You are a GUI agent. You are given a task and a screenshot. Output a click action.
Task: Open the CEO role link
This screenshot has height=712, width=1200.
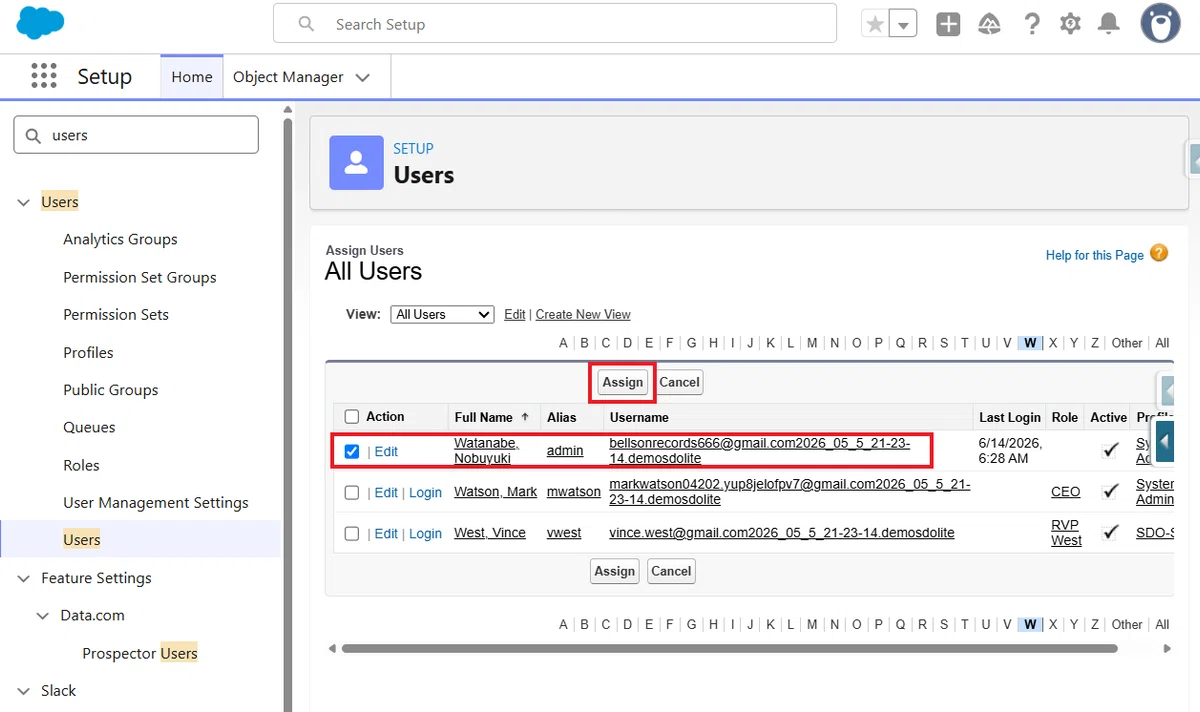click(x=1065, y=491)
